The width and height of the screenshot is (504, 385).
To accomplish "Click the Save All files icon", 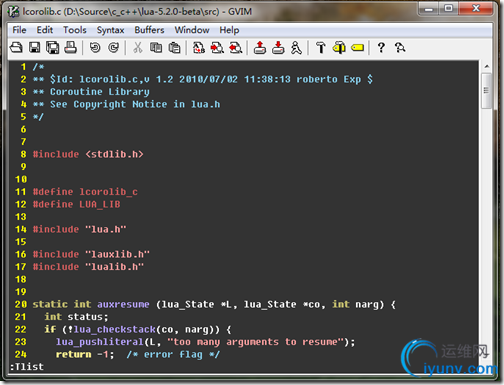I will (53, 48).
